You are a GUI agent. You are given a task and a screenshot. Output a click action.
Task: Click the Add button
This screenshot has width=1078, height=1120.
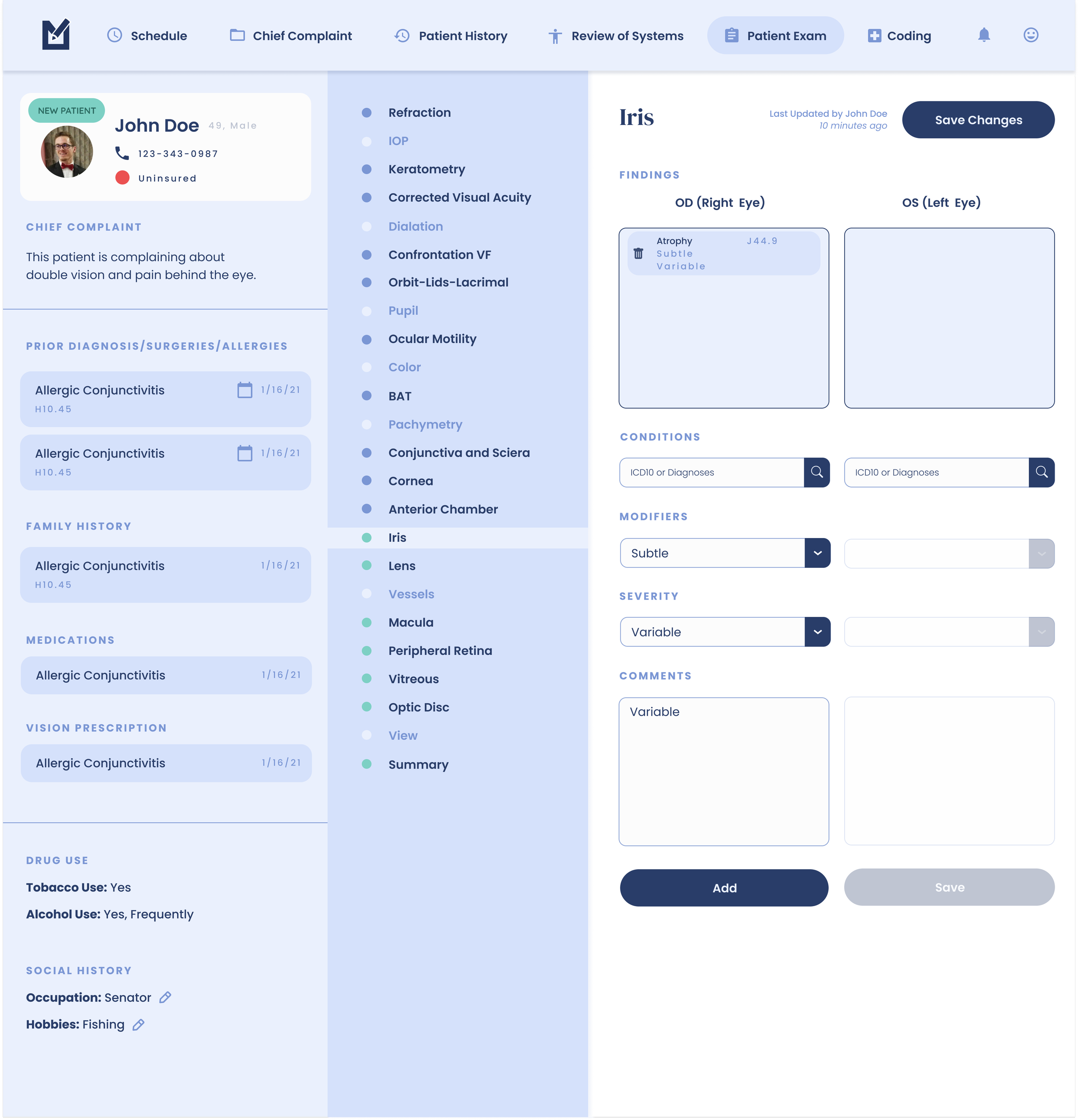(x=724, y=888)
